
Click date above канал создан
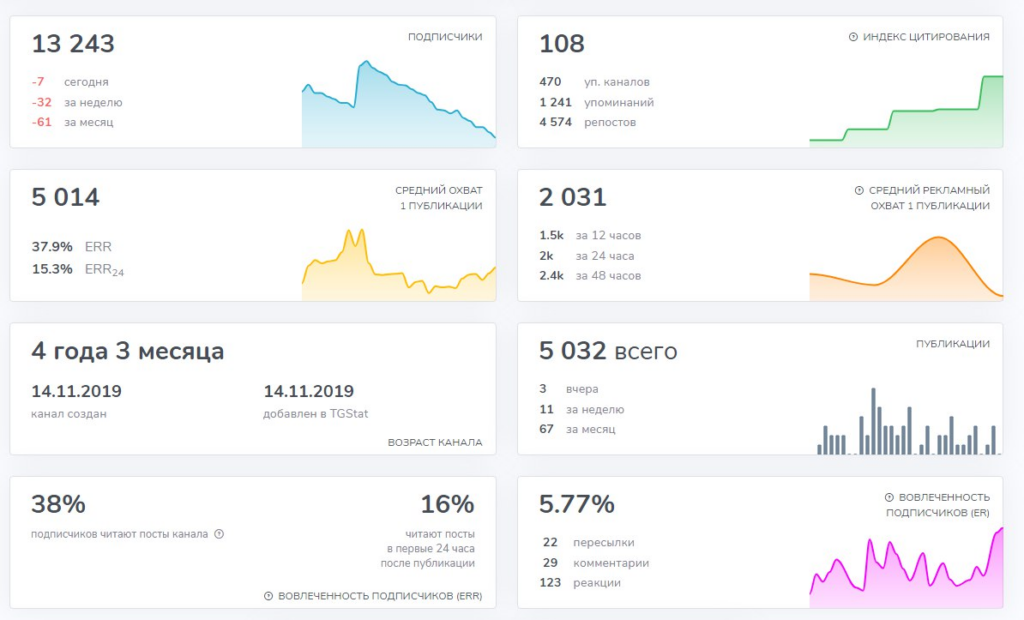click(76, 391)
